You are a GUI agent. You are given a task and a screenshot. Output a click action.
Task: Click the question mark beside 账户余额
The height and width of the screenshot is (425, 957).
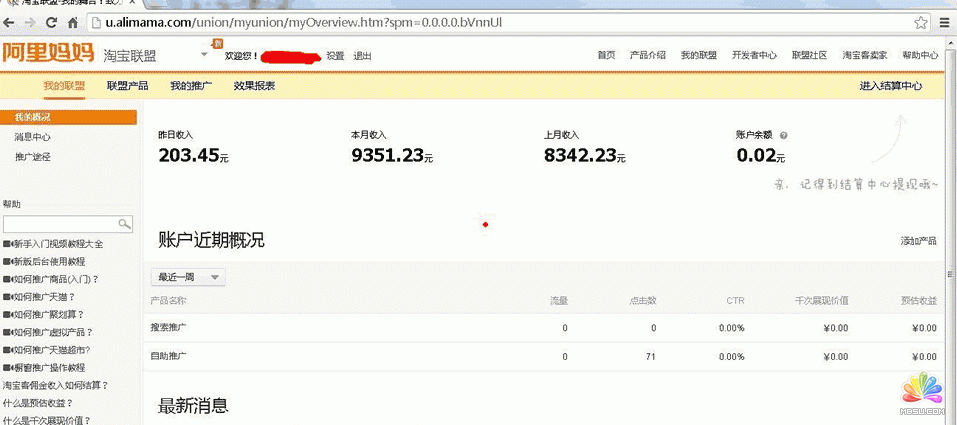point(784,135)
